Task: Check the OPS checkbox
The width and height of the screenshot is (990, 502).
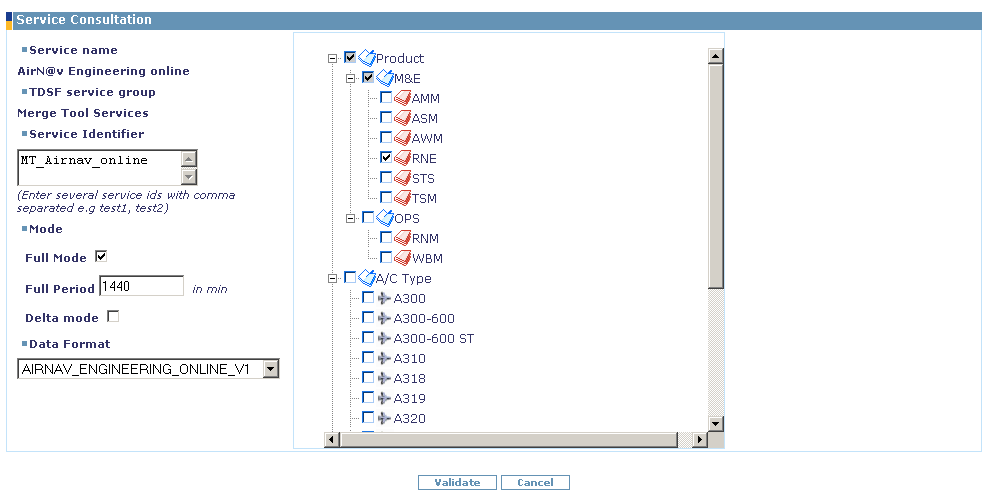Action: [368, 217]
